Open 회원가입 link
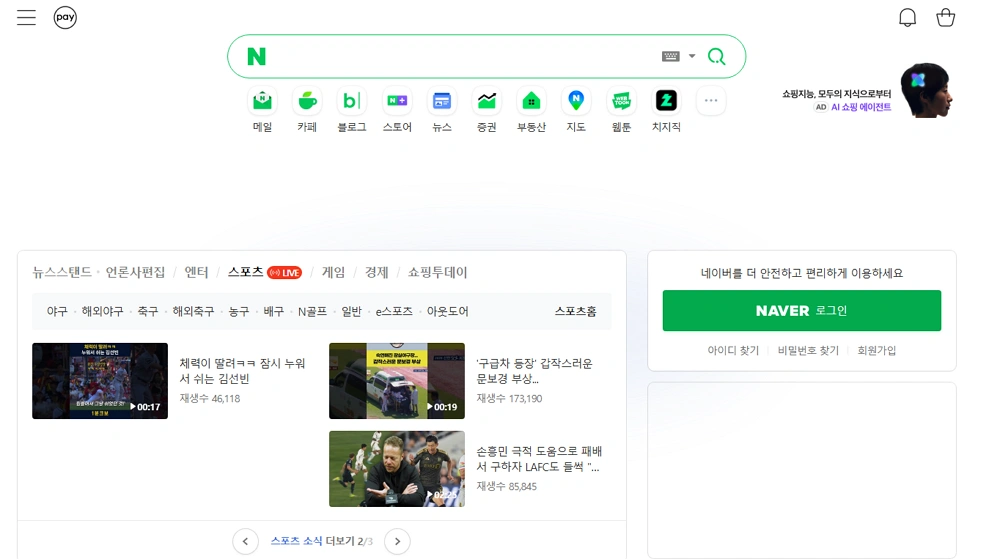1000x559 pixels. coord(876,350)
